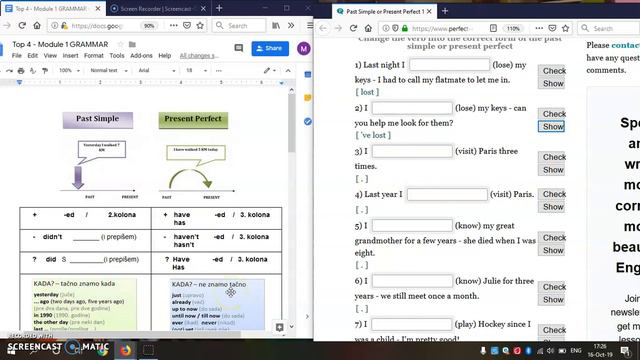Open the Docs zoom 100% dropdown
Image resolution: width=640 pixels, height=360 pixels.
click(x=69, y=71)
